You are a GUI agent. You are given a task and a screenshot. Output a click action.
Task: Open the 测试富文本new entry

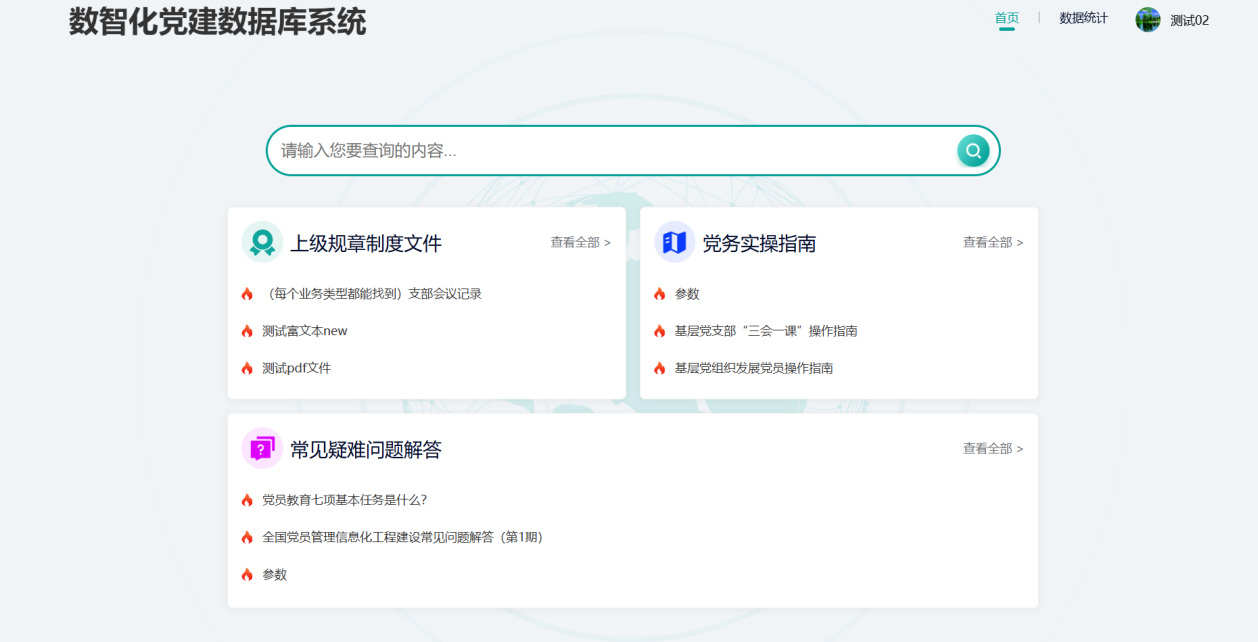coord(305,331)
